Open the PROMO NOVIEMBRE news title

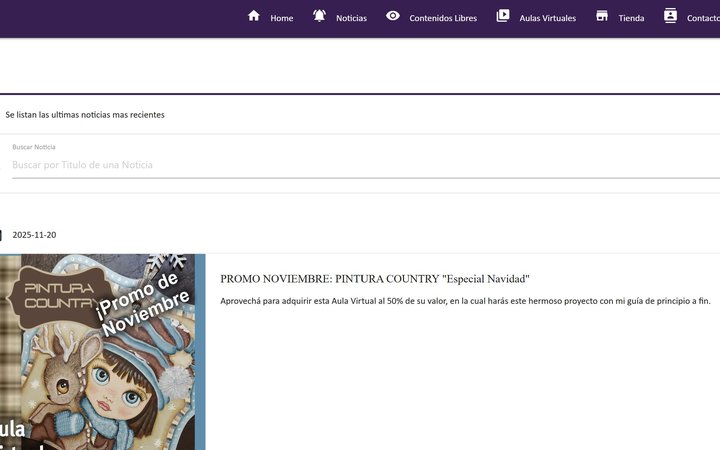pos(375,279)
